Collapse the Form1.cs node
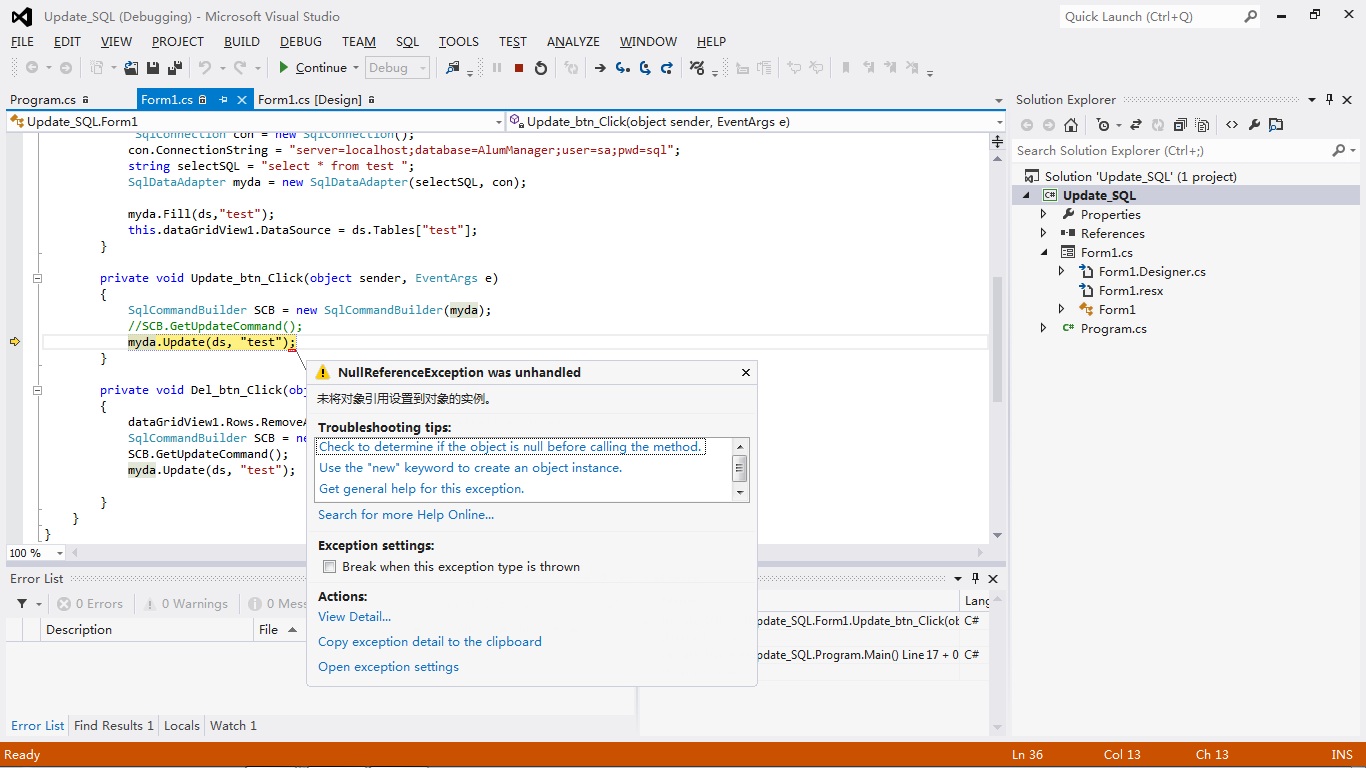Image resolution: width=1366 pixels, height=768 pixels. click(x=1044, y=252)
